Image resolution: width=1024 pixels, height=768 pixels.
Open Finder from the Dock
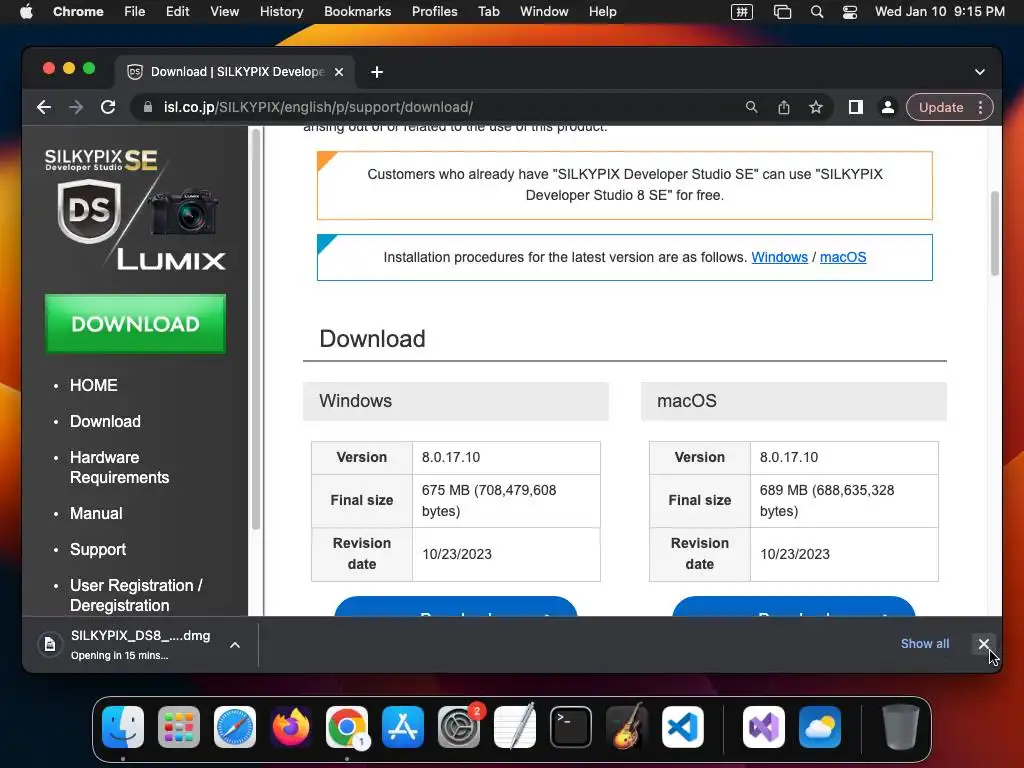(123, 727)
